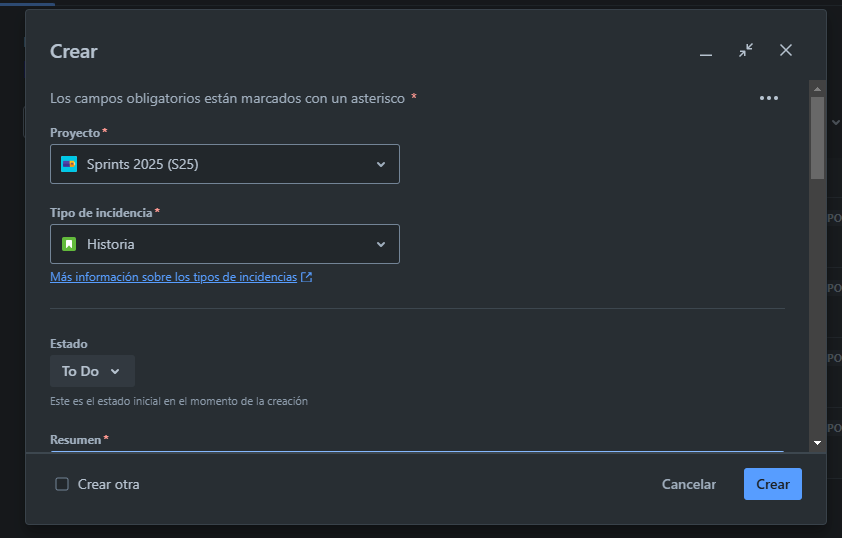Click 'Los campos obligatorios' notice text
Screen dimensions: 842x538
[x=227, y=98]
